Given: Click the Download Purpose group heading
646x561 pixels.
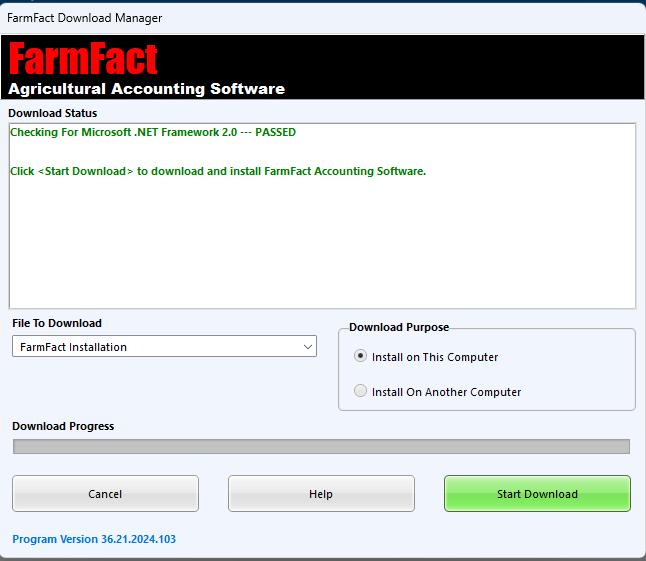Looking at the screenshot, I should (x=399, y=327).
